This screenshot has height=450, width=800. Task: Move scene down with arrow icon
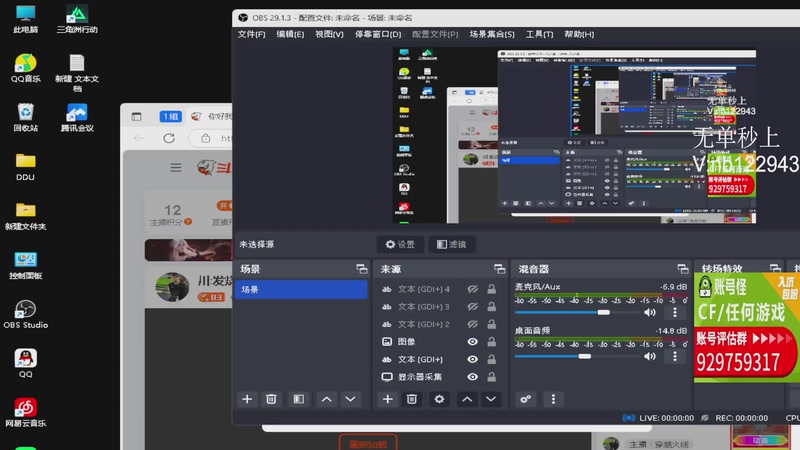351,399
